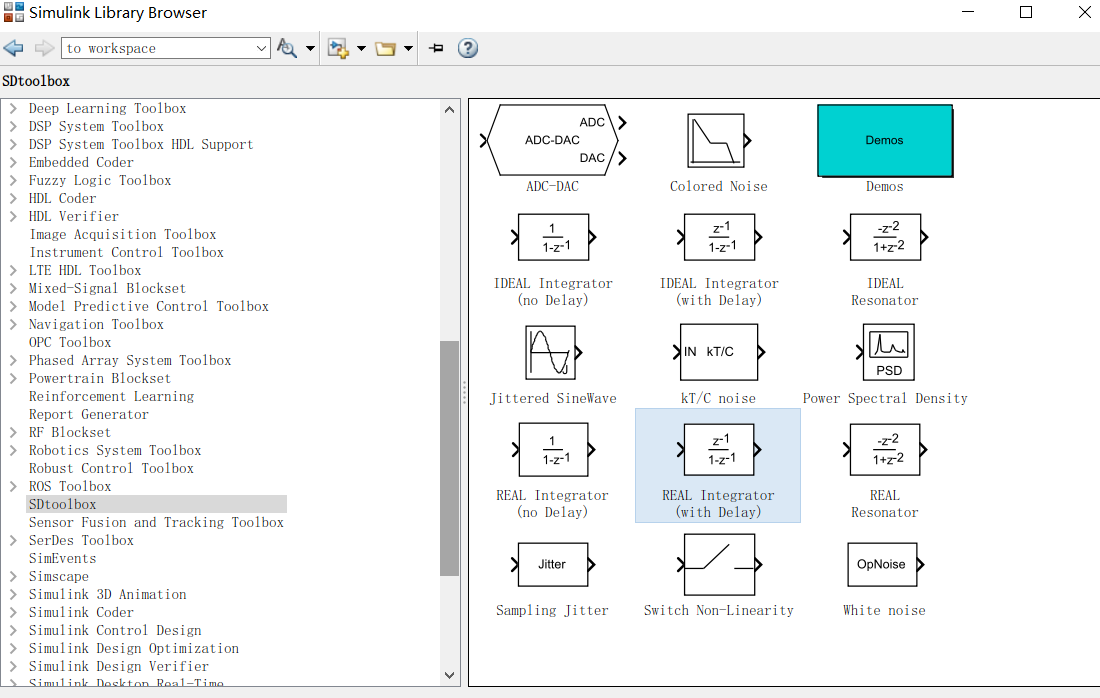The image size is (1100, 698).
Task: Select the Sampling Jitter block
Action: pyautogui.click(x=553, y=564)
